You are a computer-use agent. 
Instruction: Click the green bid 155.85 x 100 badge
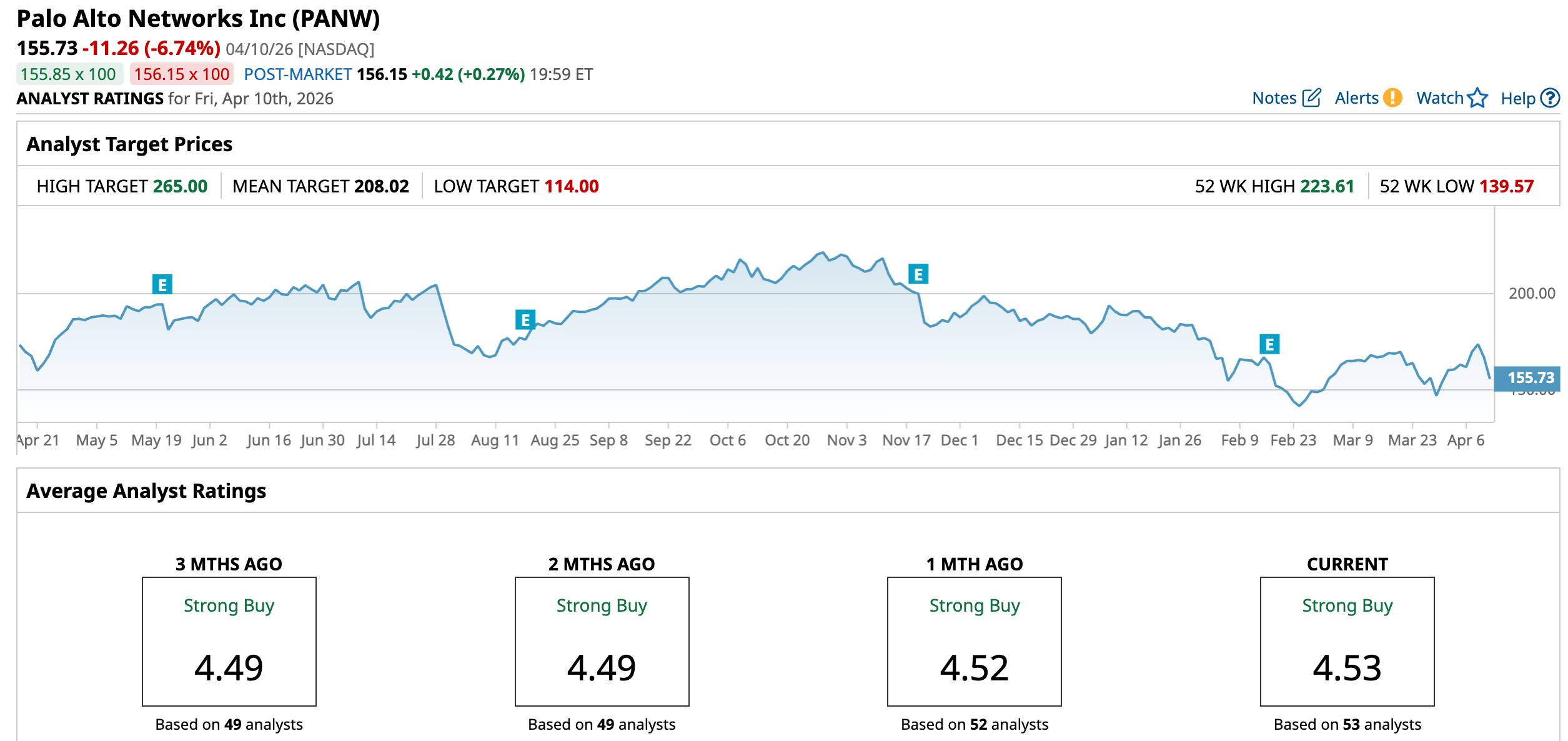(68, 74)
